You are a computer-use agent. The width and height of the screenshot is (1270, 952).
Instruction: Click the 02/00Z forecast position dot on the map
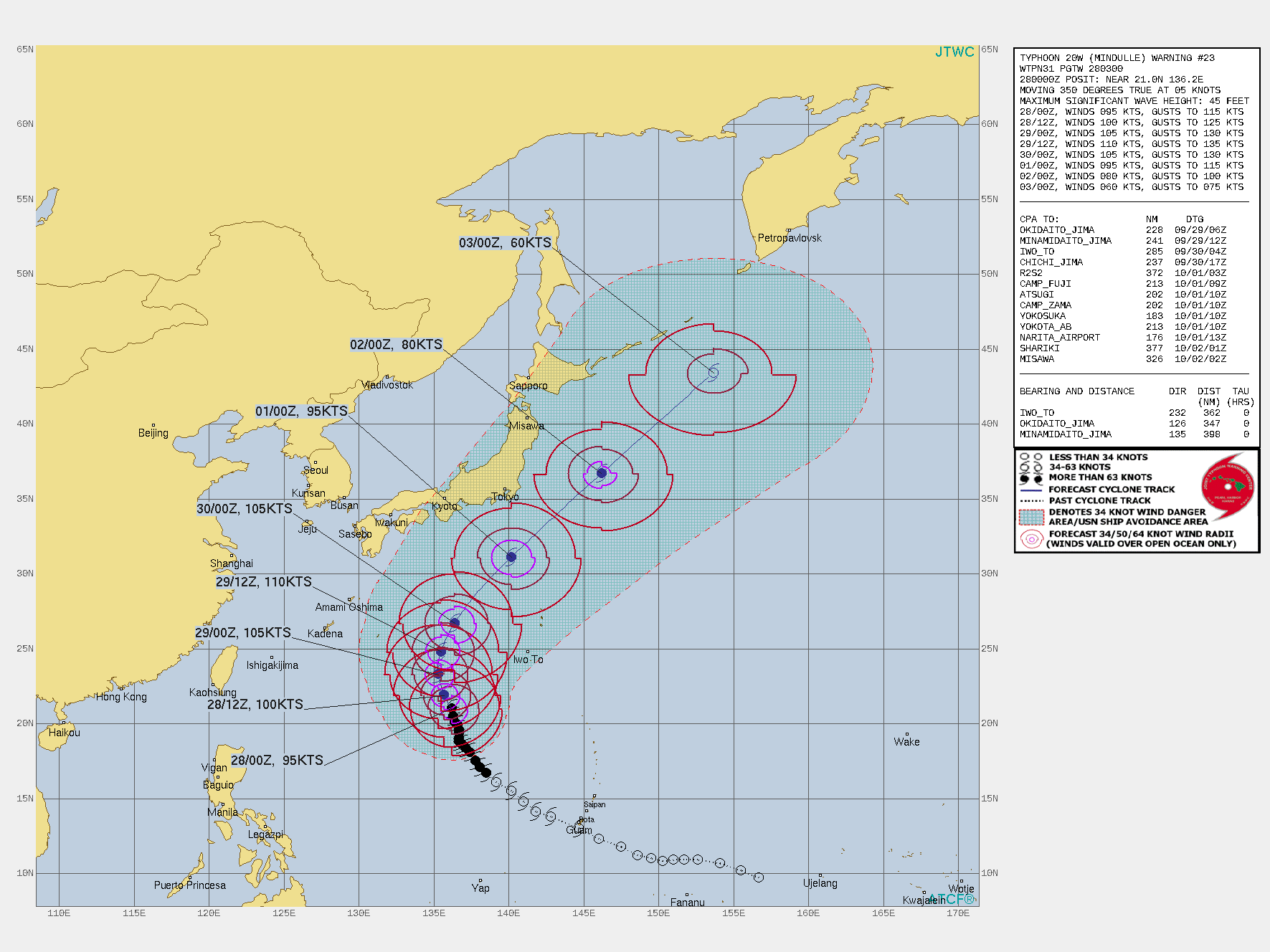click(x=602, y=473)
